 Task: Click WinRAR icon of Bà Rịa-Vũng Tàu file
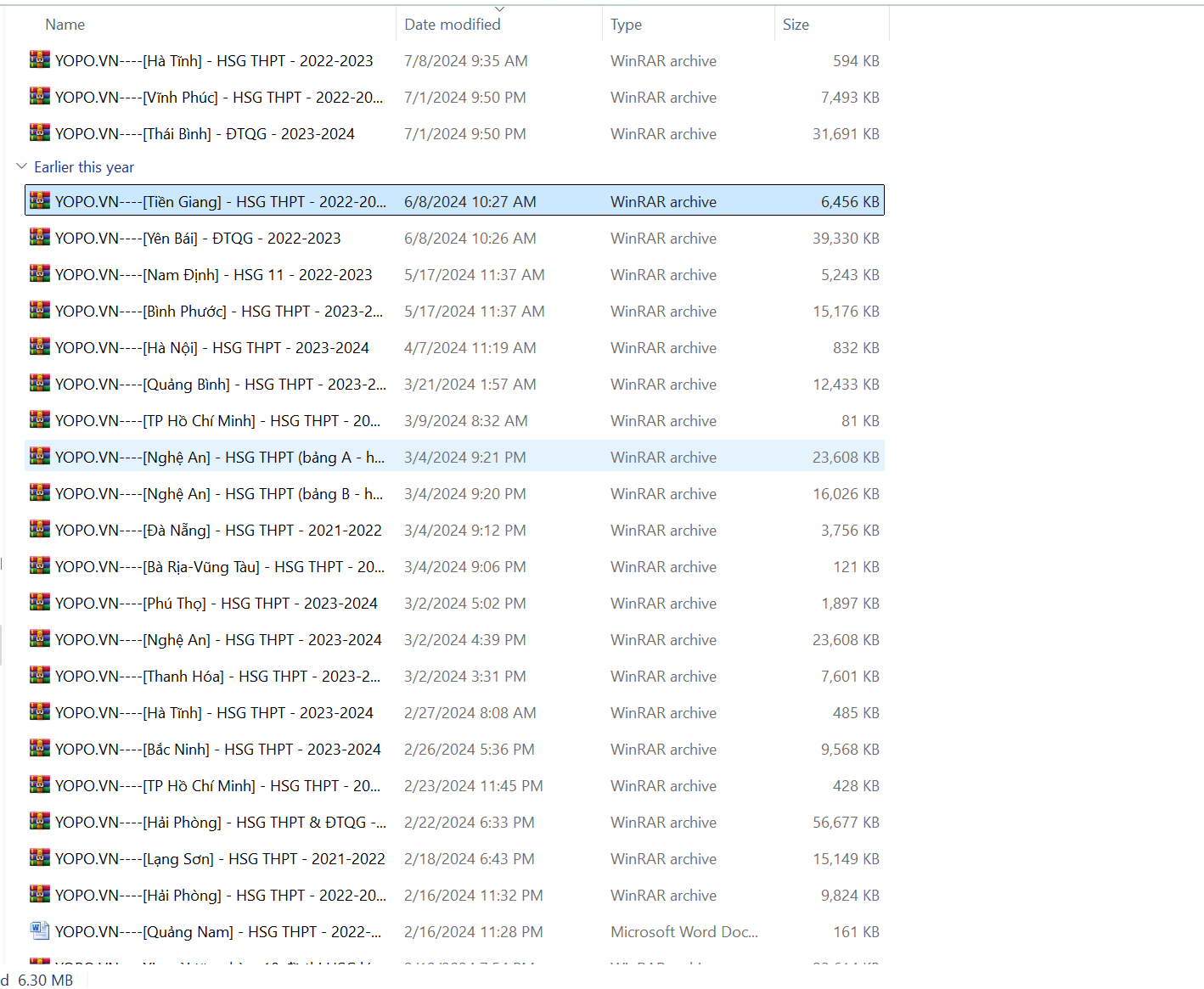coord(40,565)
